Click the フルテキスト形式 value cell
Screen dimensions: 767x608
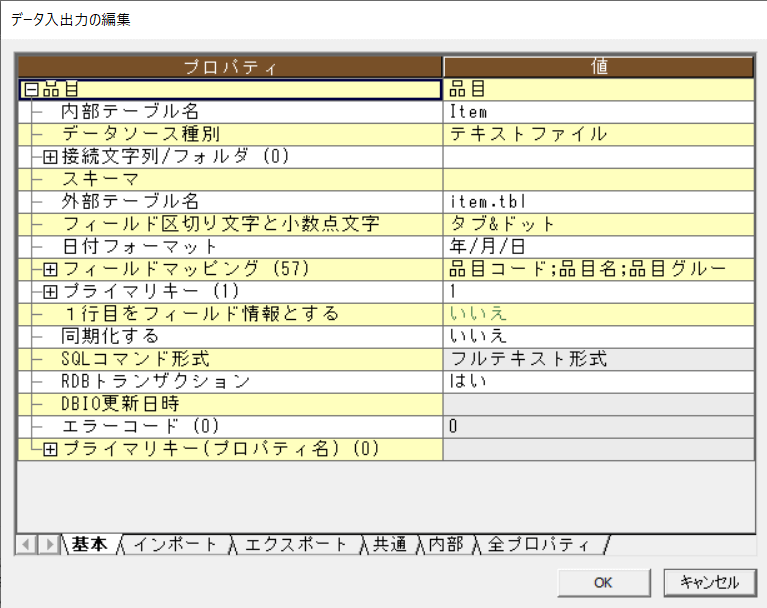599,360
